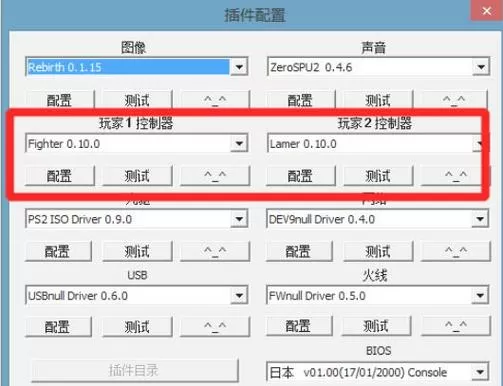Click 测试 under DEV9null Driver
503x386 pixels.
click(x=378, y=251)
